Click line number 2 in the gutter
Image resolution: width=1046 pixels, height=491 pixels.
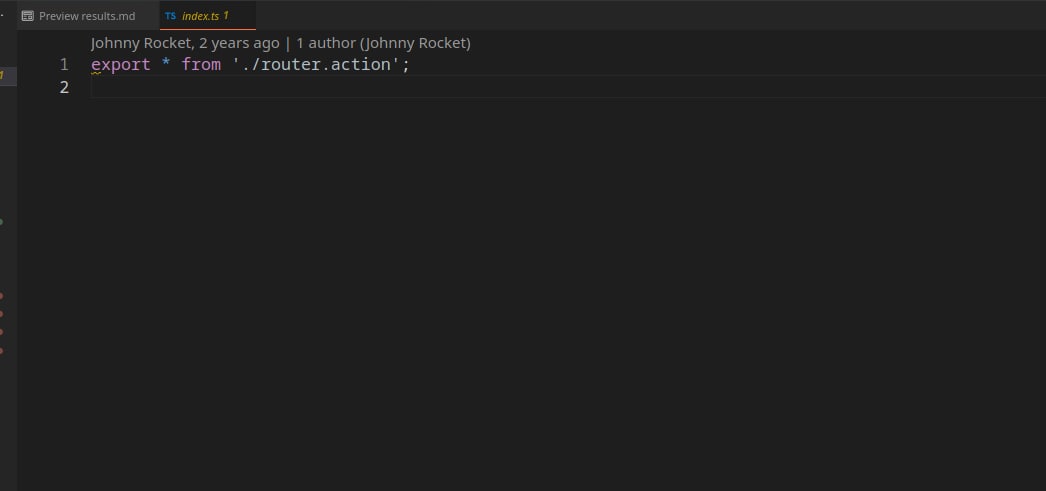[x=64, y=87]
